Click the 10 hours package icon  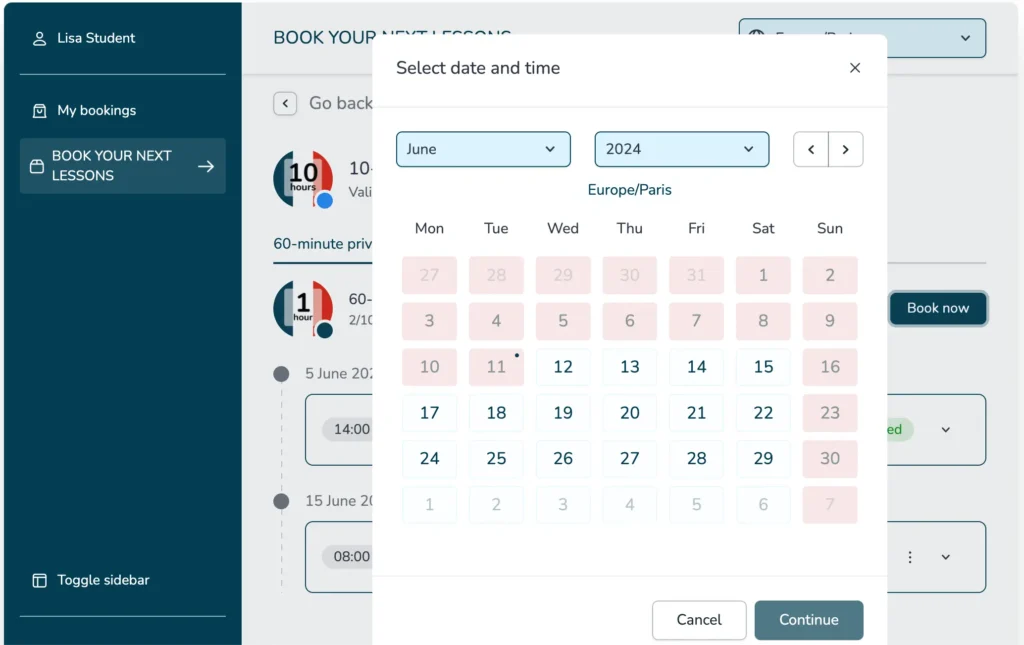[303, 178]
